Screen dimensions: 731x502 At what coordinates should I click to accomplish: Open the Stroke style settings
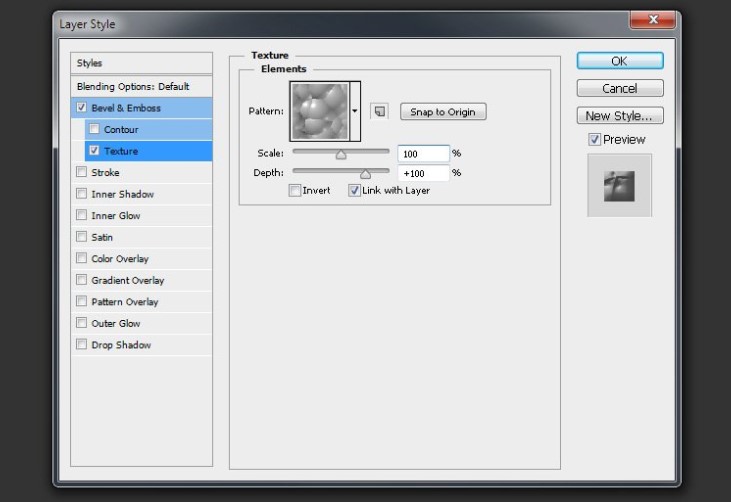click(x=105, y=173)
